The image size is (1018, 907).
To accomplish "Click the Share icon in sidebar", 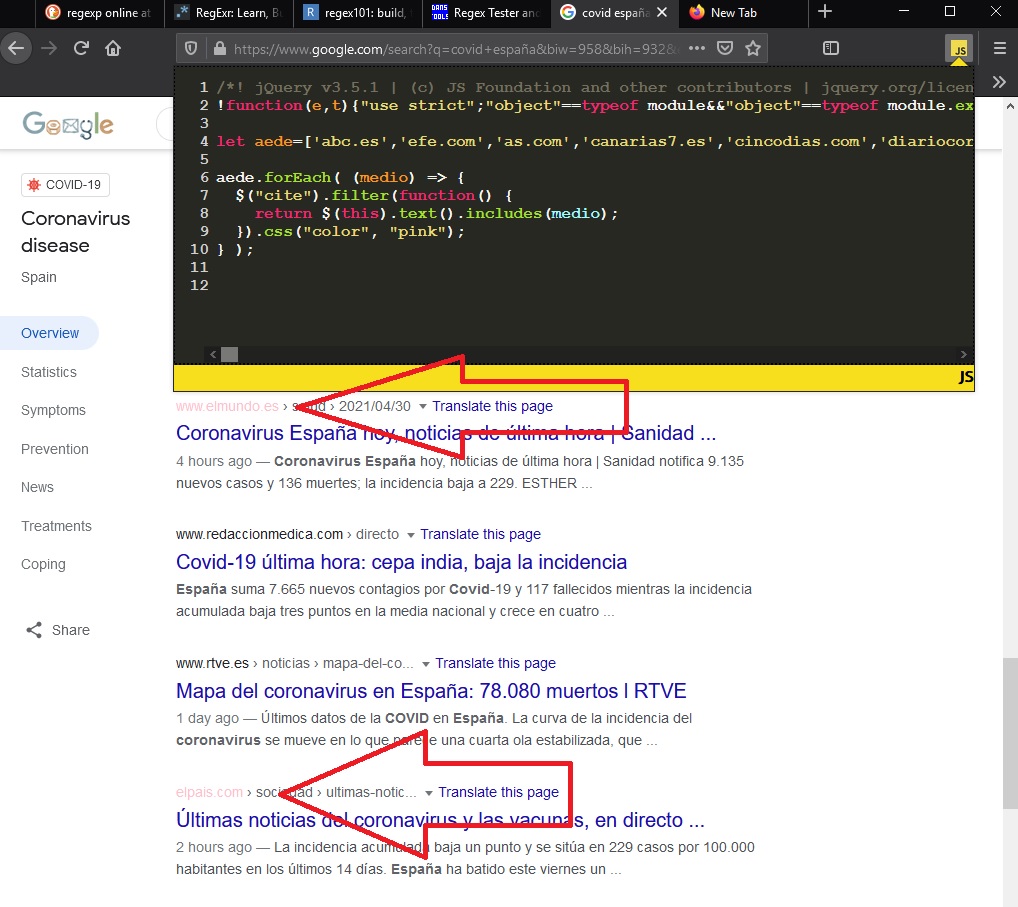I will [34, 630].
